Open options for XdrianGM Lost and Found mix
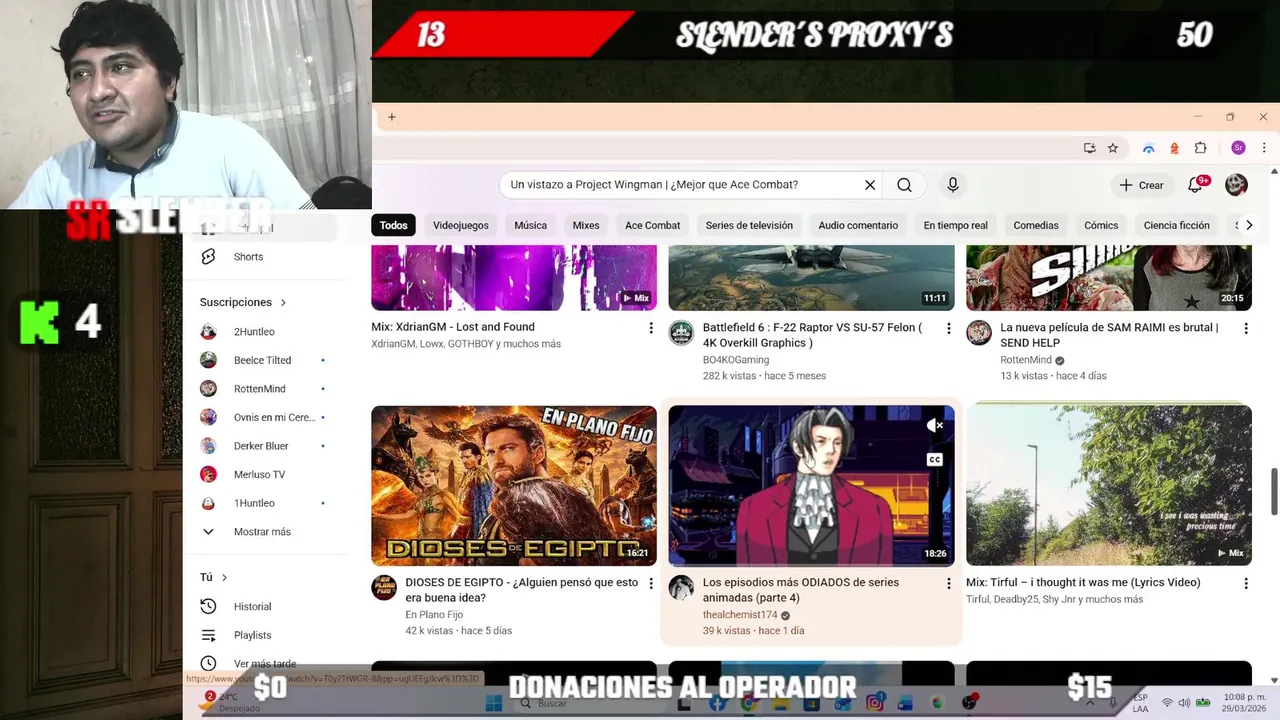Screen dimensions: 1280x720 pos(651,328)
